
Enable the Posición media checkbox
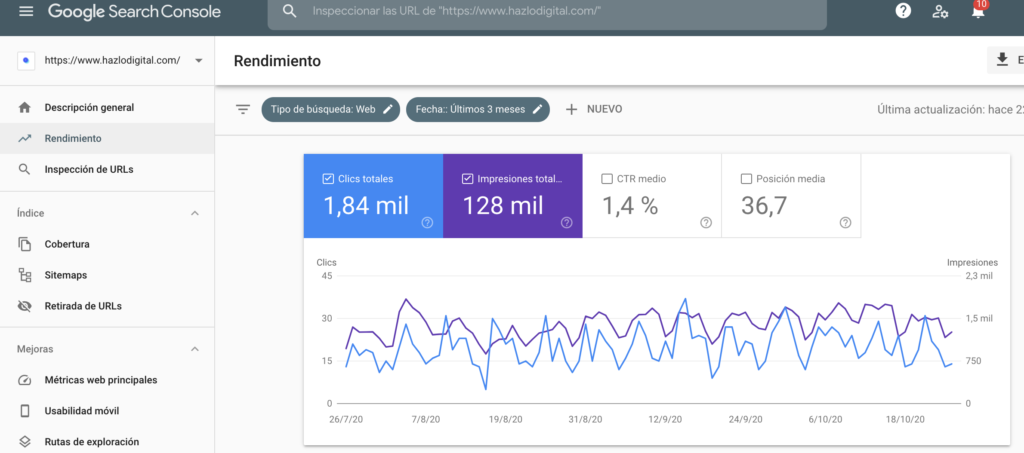tap(746, 179)
